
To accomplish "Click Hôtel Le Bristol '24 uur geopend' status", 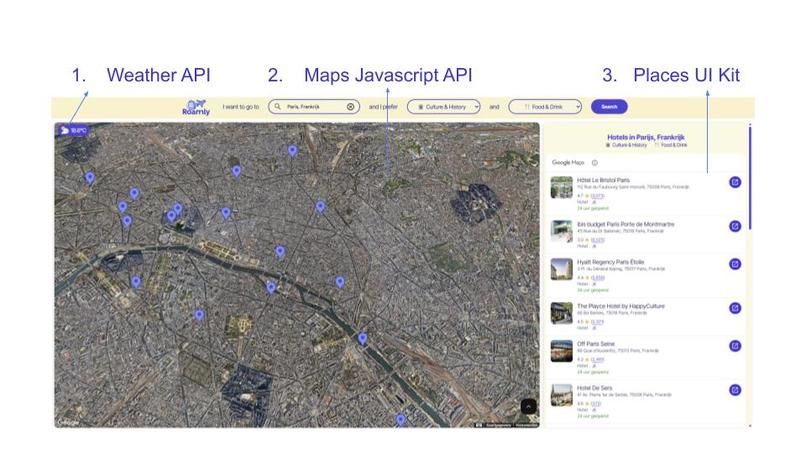I will [593, 208].
